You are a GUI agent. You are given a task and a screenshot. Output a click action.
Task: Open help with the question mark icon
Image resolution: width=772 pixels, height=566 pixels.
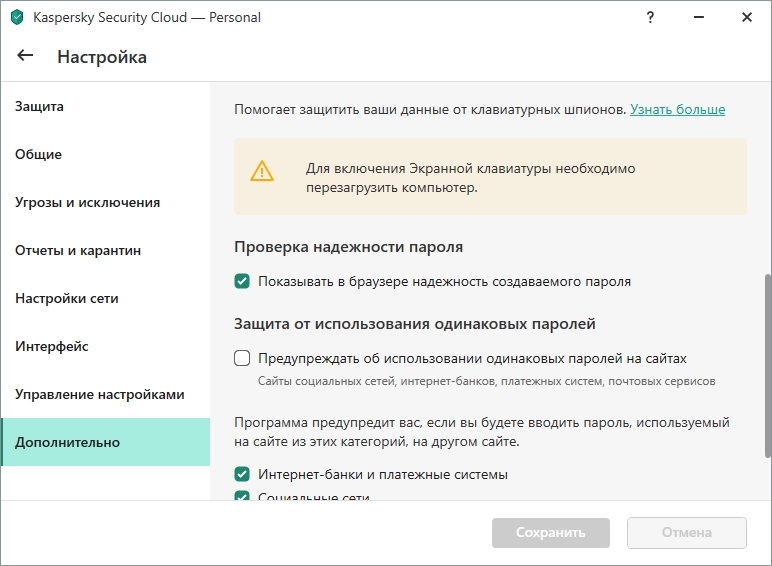pyautogui.click(x=650, y=17)
